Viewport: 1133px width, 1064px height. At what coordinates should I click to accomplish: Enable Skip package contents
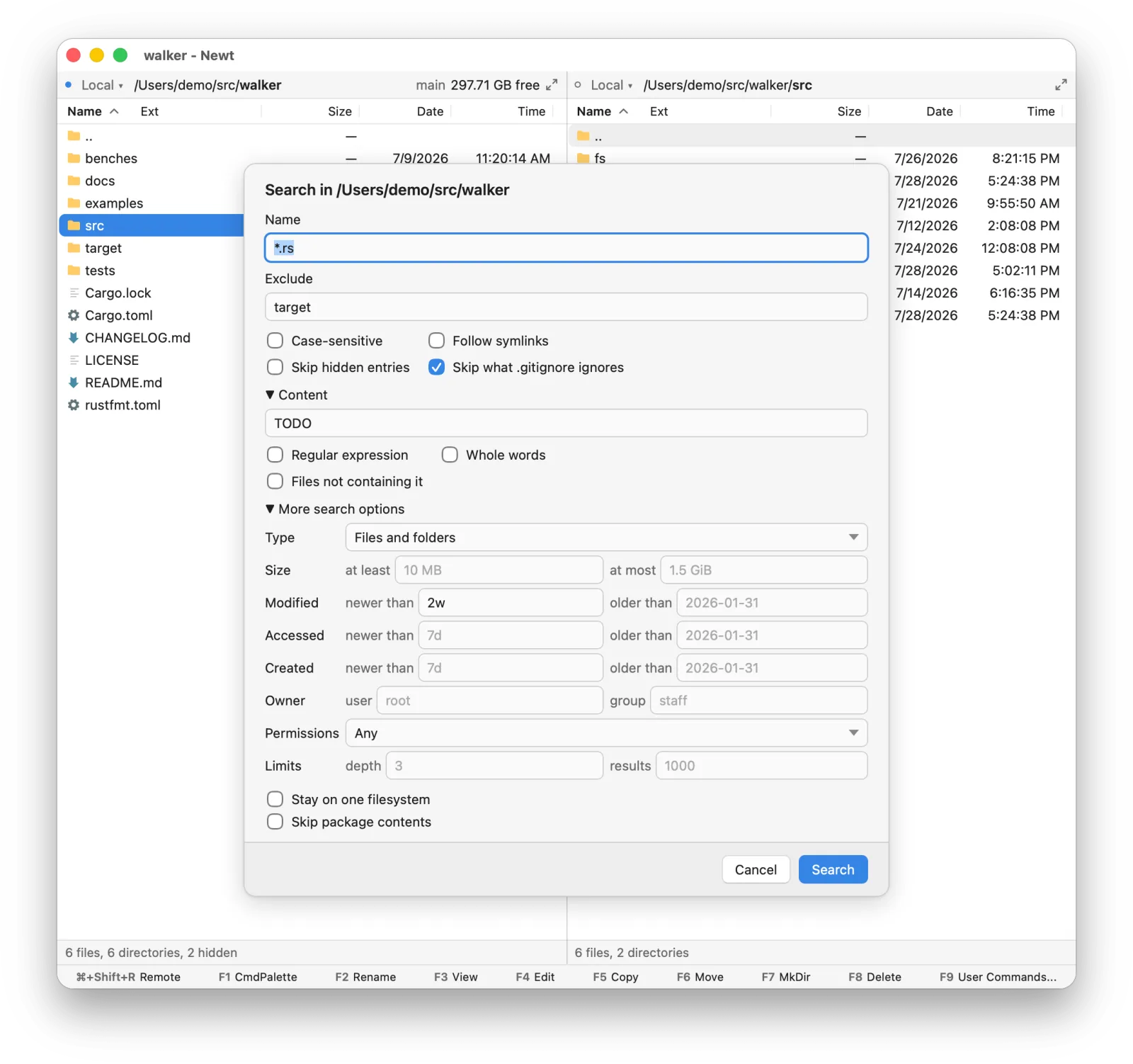[275, 822]
